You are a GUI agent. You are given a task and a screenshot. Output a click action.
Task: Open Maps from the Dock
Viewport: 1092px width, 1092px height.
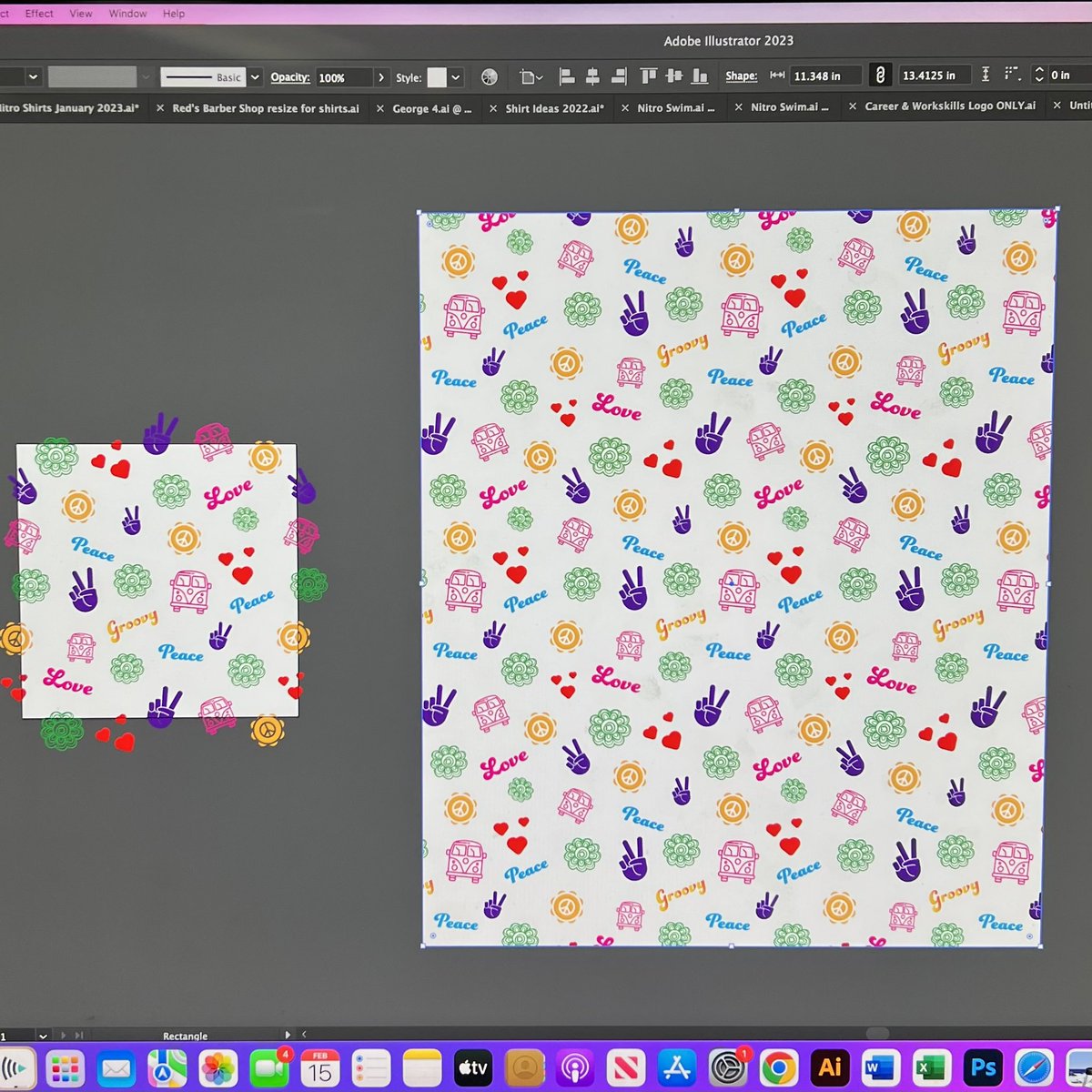[x=167, y=1068]
